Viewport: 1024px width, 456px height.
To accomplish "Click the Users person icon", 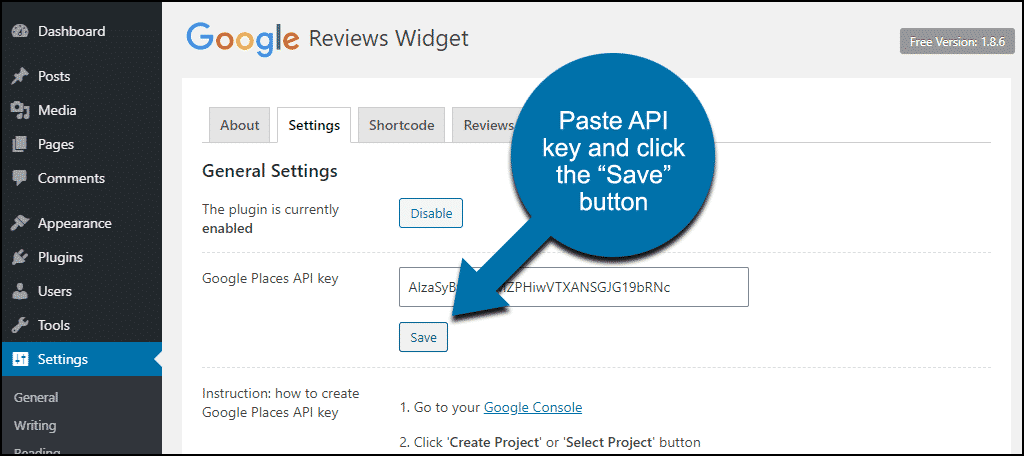I will tap(19, 291).
